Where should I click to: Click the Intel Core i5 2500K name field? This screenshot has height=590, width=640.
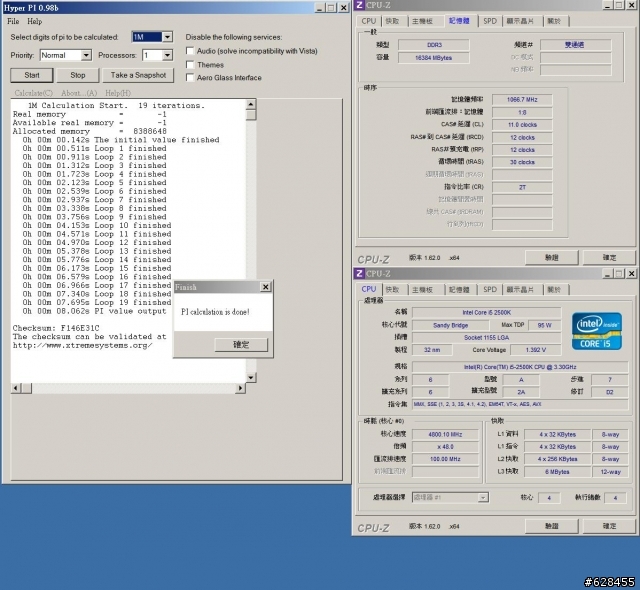[x=486, y=313]
